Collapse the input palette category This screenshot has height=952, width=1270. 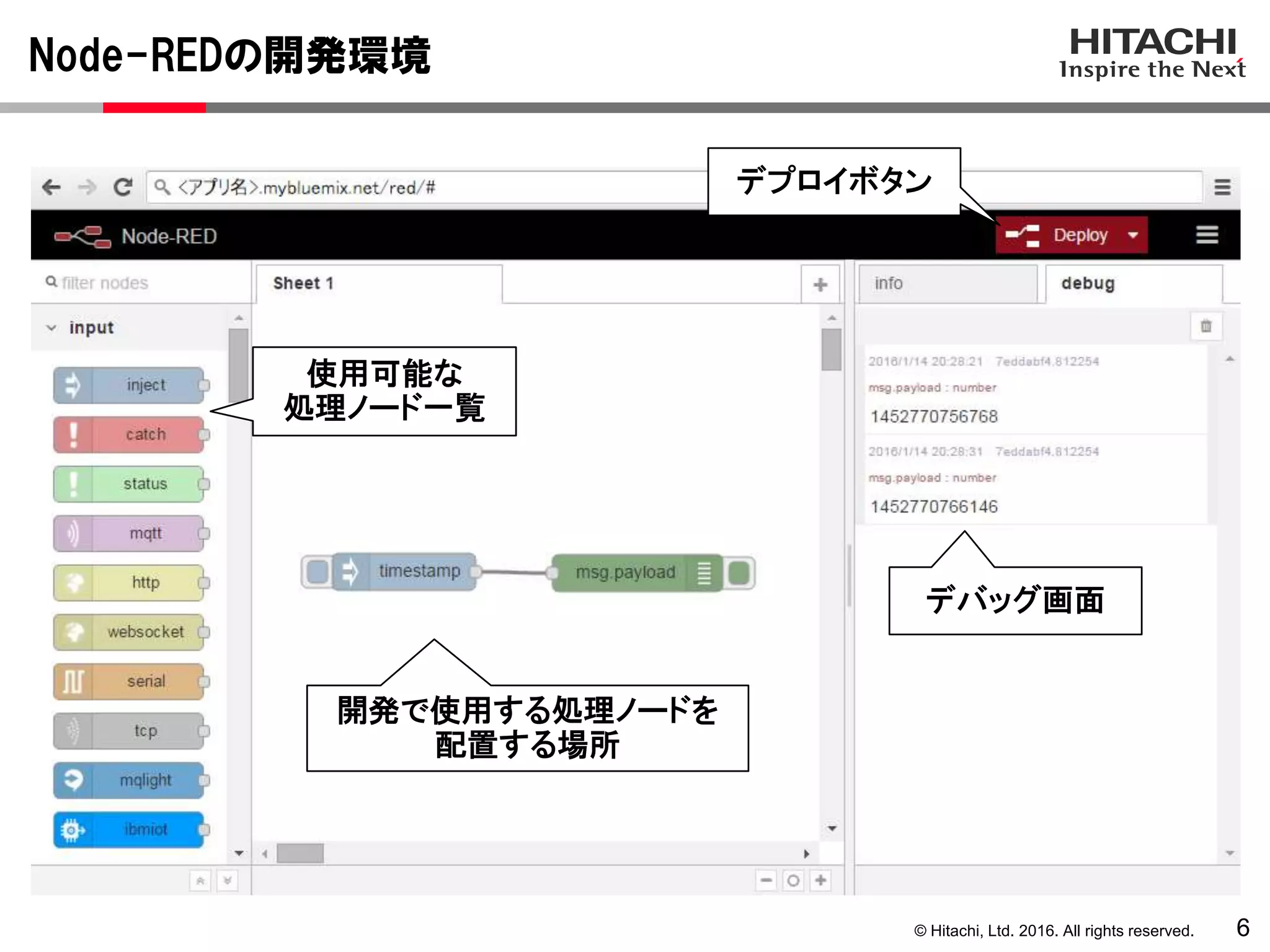point(52,327)
